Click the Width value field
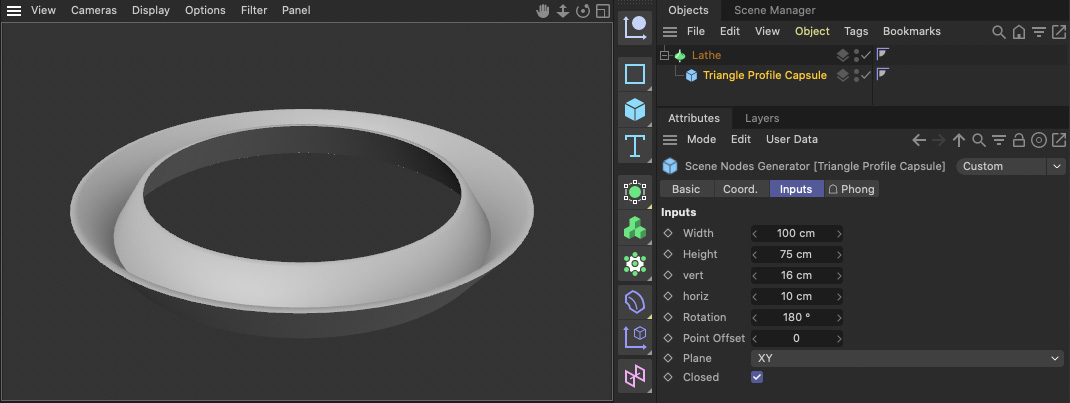Image resolution: width=1070 pixels, height=403 pixels. (796, 233)
